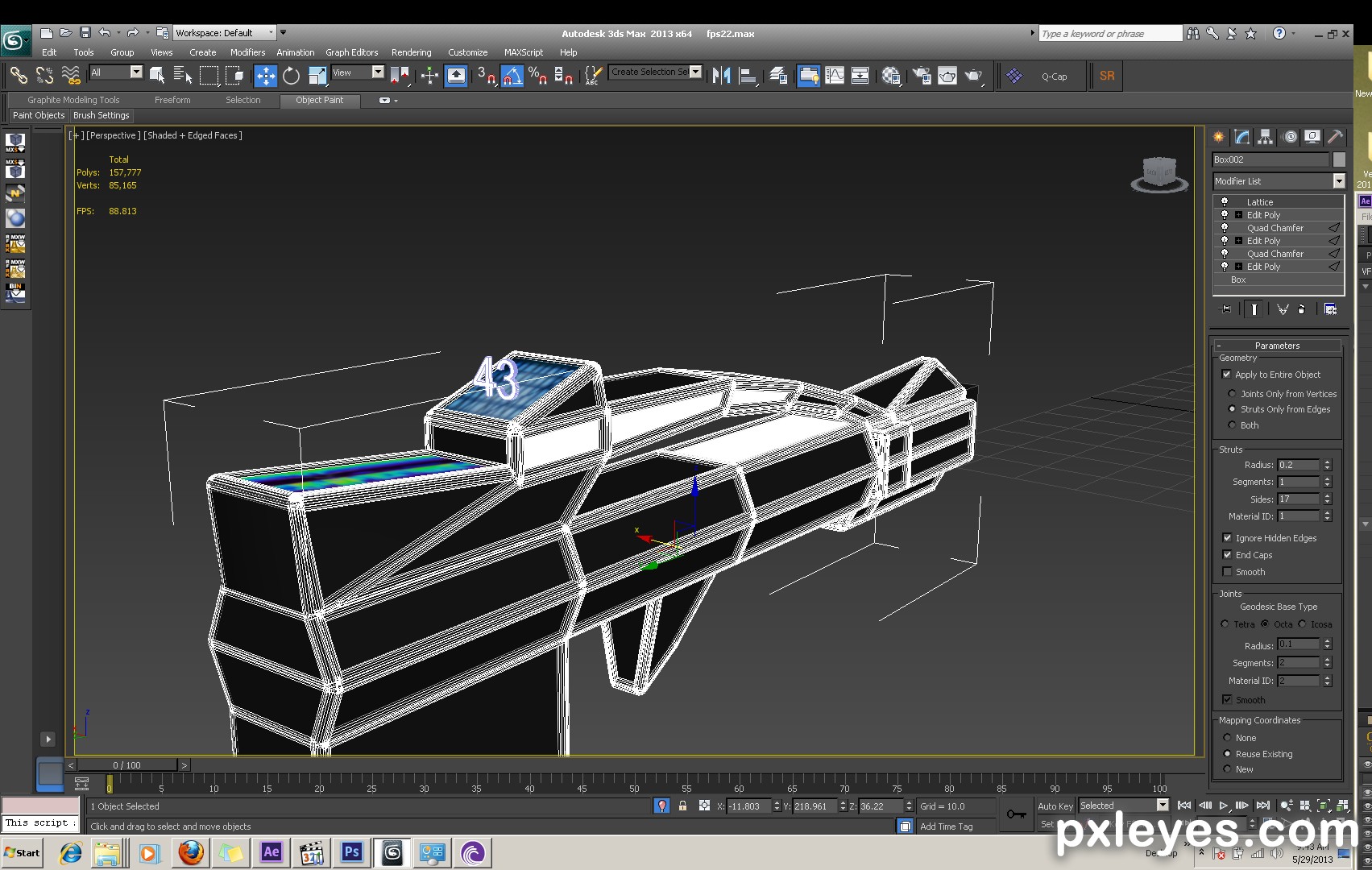1372x870 pixels.
Task: Open the Manage Layers icon
Action: [778, 76]
